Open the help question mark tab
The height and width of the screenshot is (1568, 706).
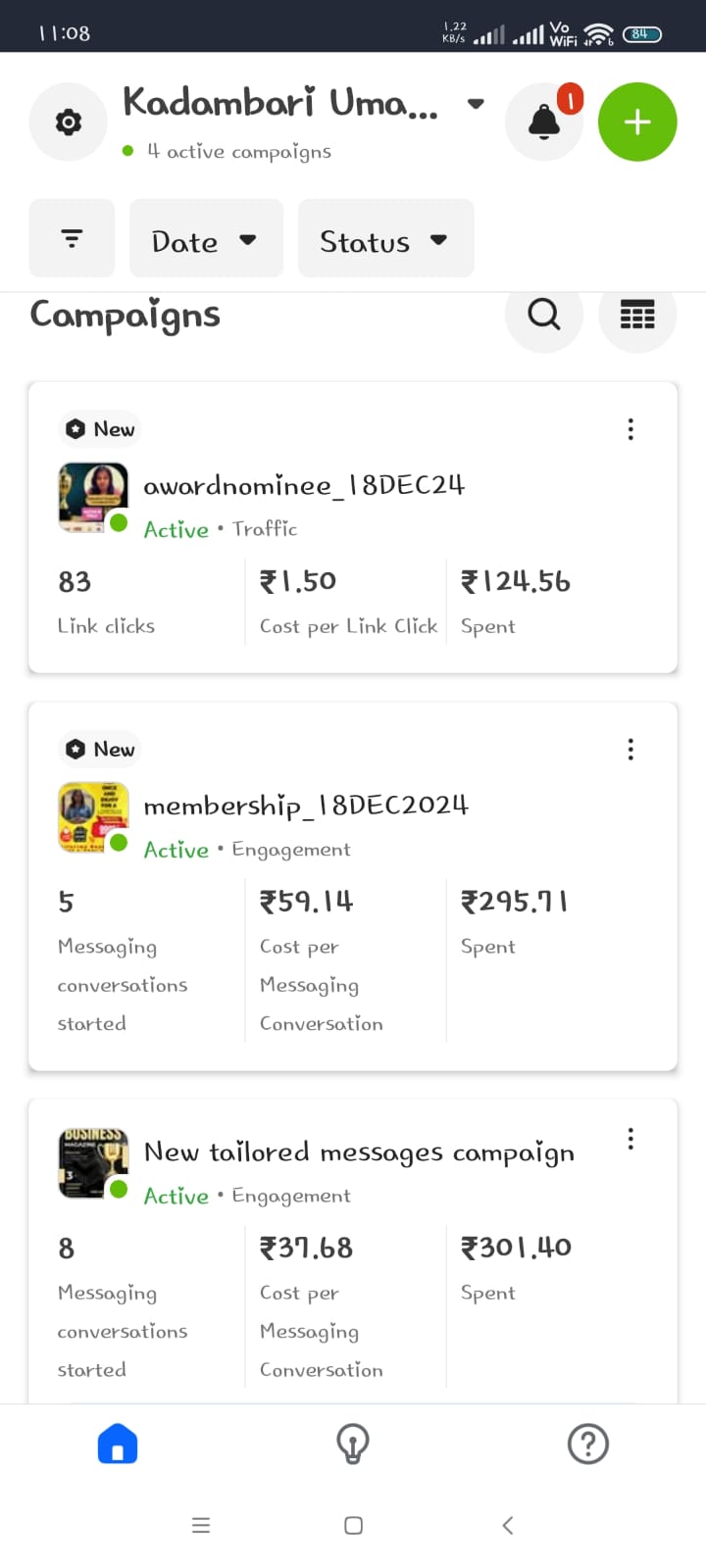click(588, 1444)
